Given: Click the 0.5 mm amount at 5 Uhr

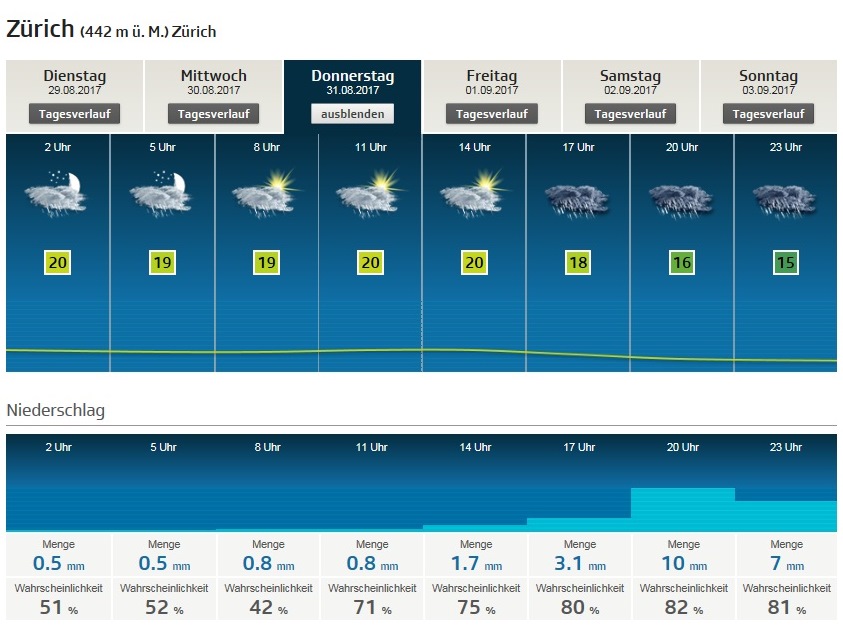Looking at the screenshot, I should (164, 564).
